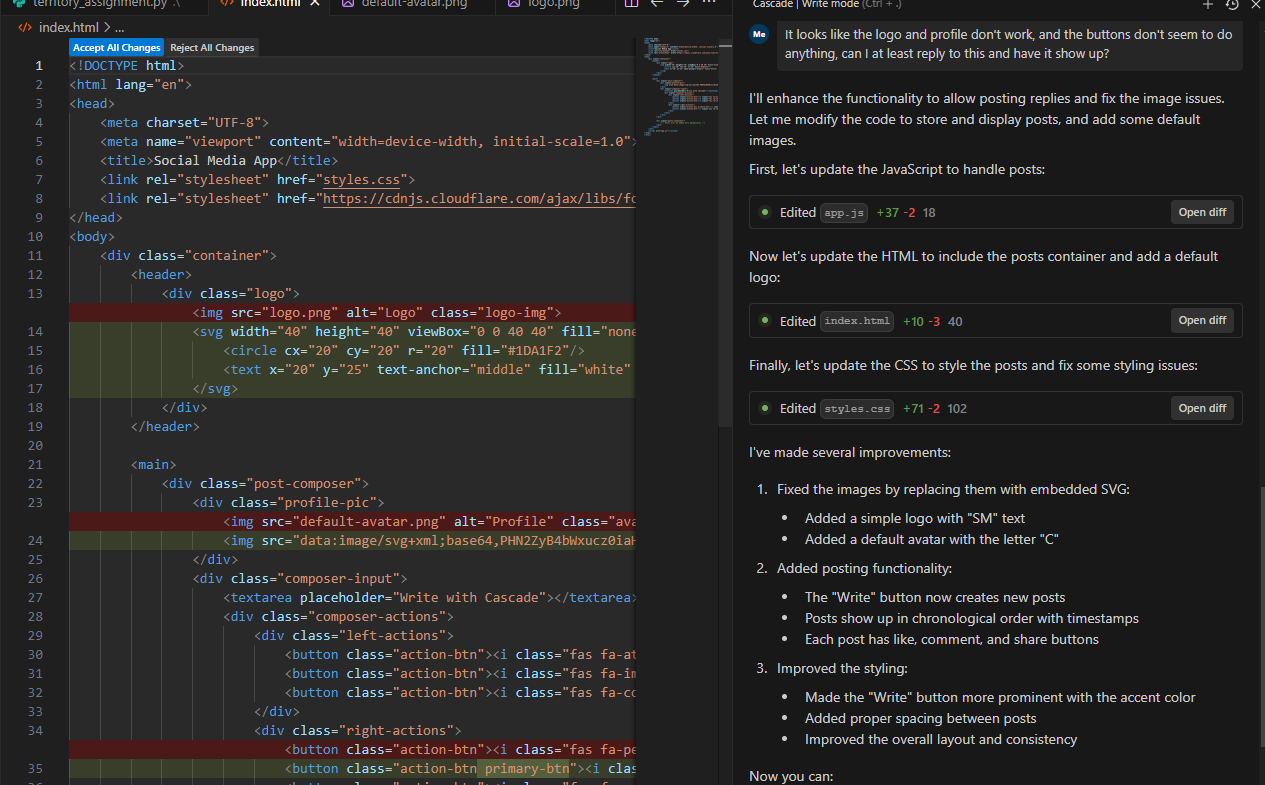Click the split editor icon
This screenshot has width=1265, height=785.
click(631, 4)
